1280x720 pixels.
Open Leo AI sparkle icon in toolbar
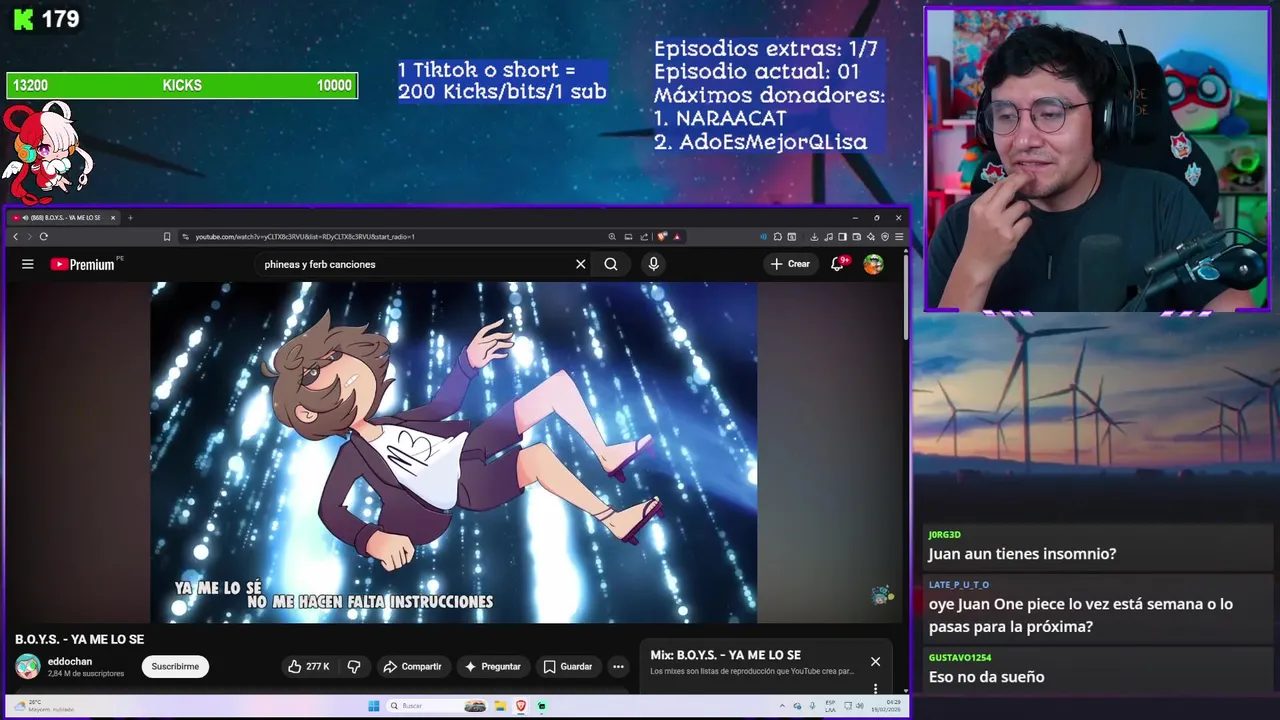click(x=871, y=237)
